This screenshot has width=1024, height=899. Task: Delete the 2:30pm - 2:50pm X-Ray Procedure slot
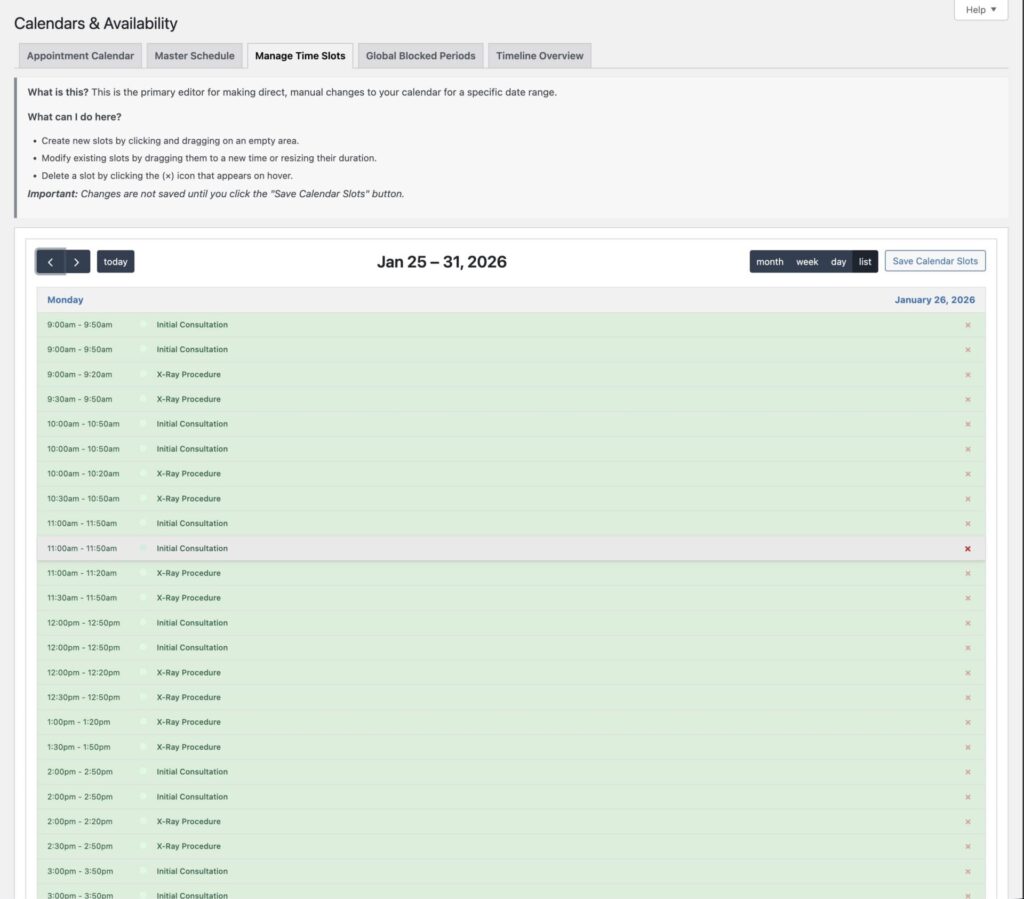click(x=967, y=847)
